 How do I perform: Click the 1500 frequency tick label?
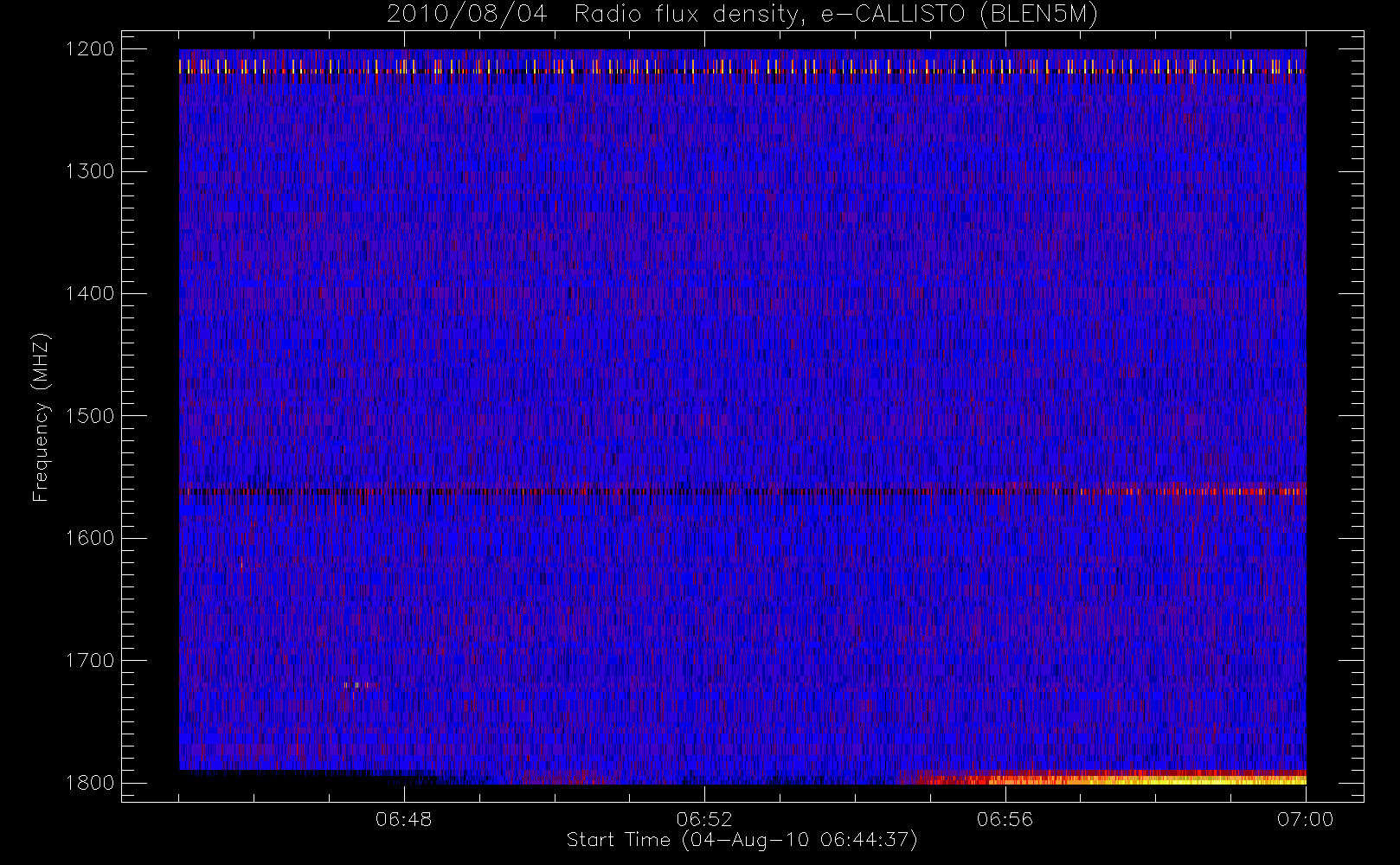pyautogui.click(x=90, y=415)
